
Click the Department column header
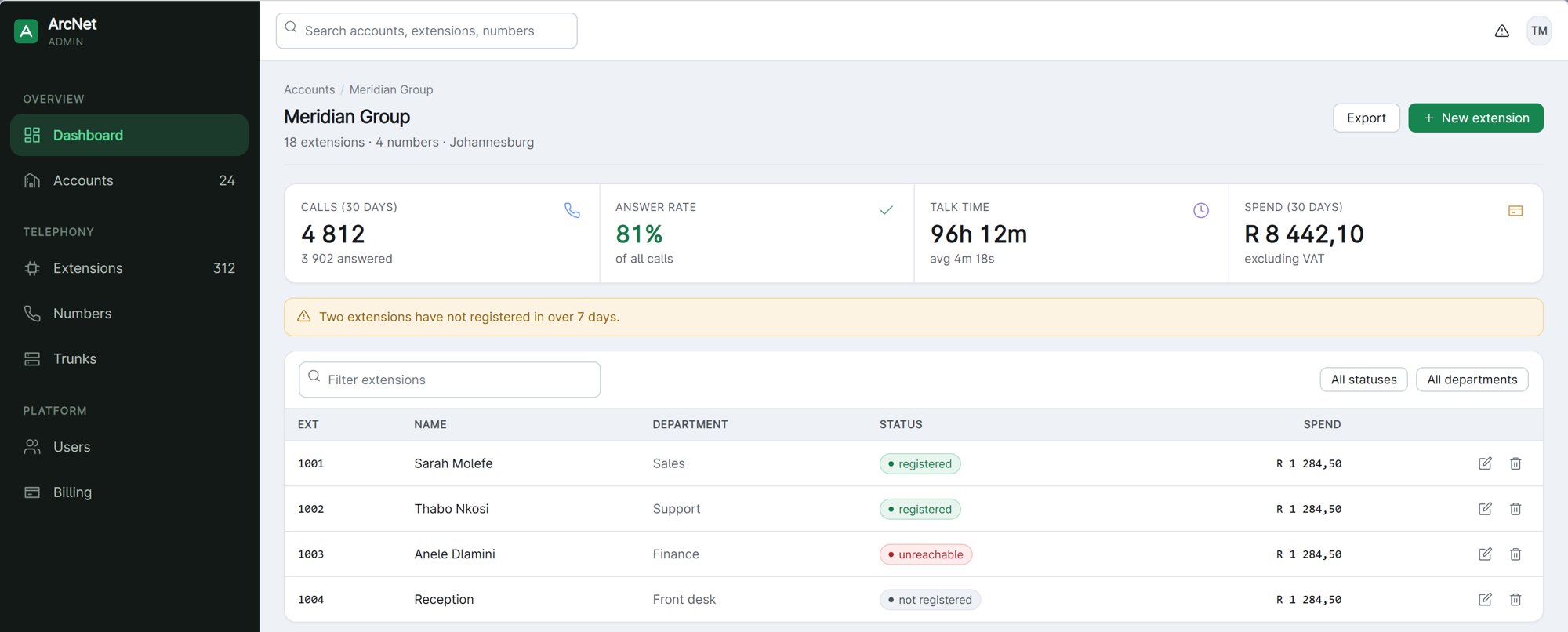[690, 424]
